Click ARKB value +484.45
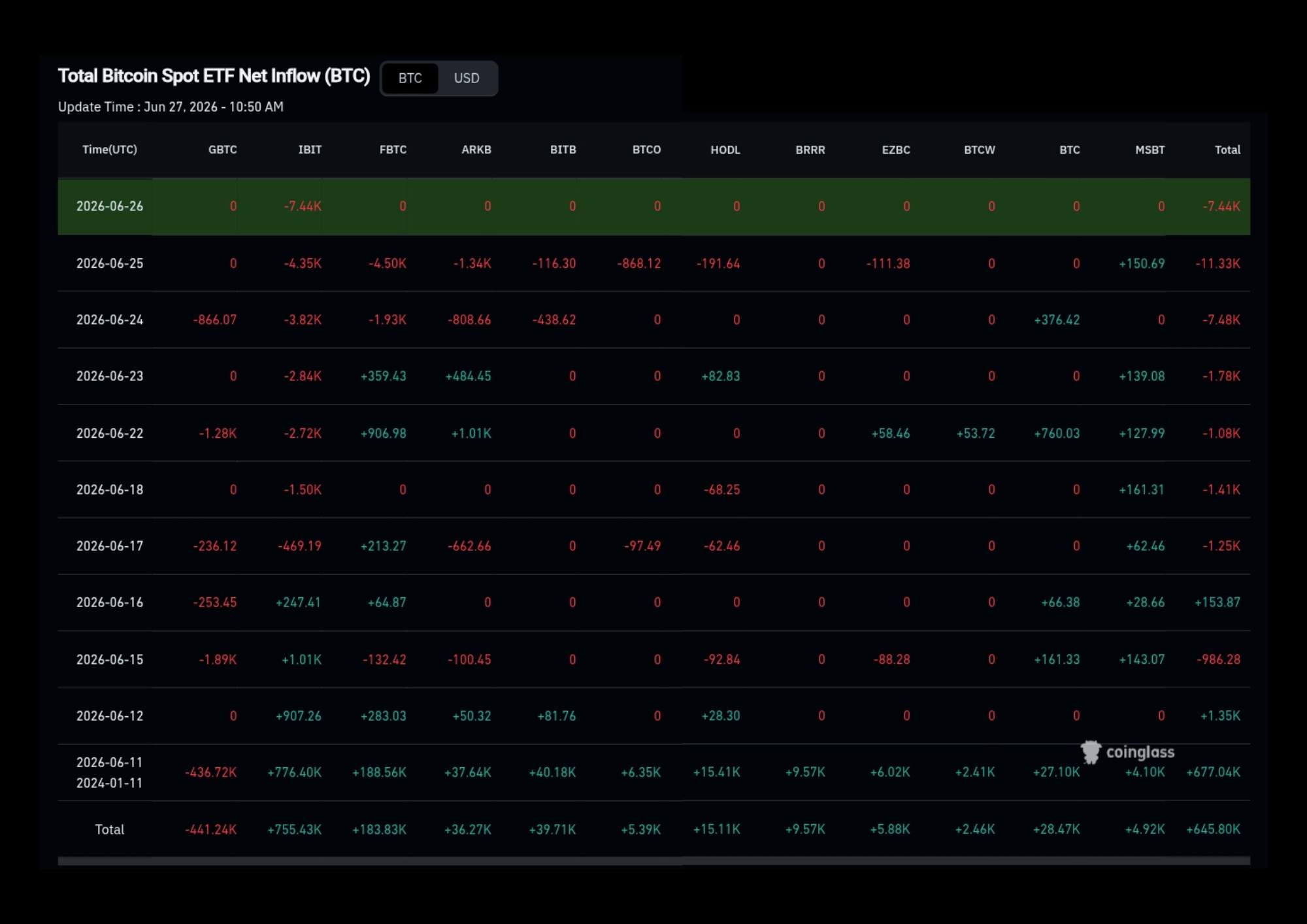The height and width of the screenshot is (924, 1307). [x=469, y=376]
